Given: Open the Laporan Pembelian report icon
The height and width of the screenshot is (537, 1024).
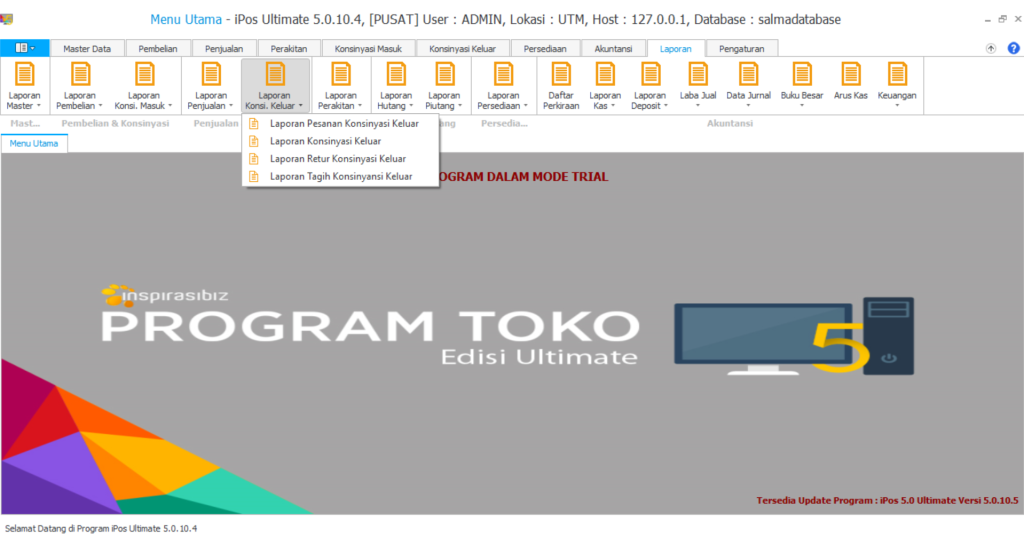Looking at the screenshot, I should click(80, 75).
